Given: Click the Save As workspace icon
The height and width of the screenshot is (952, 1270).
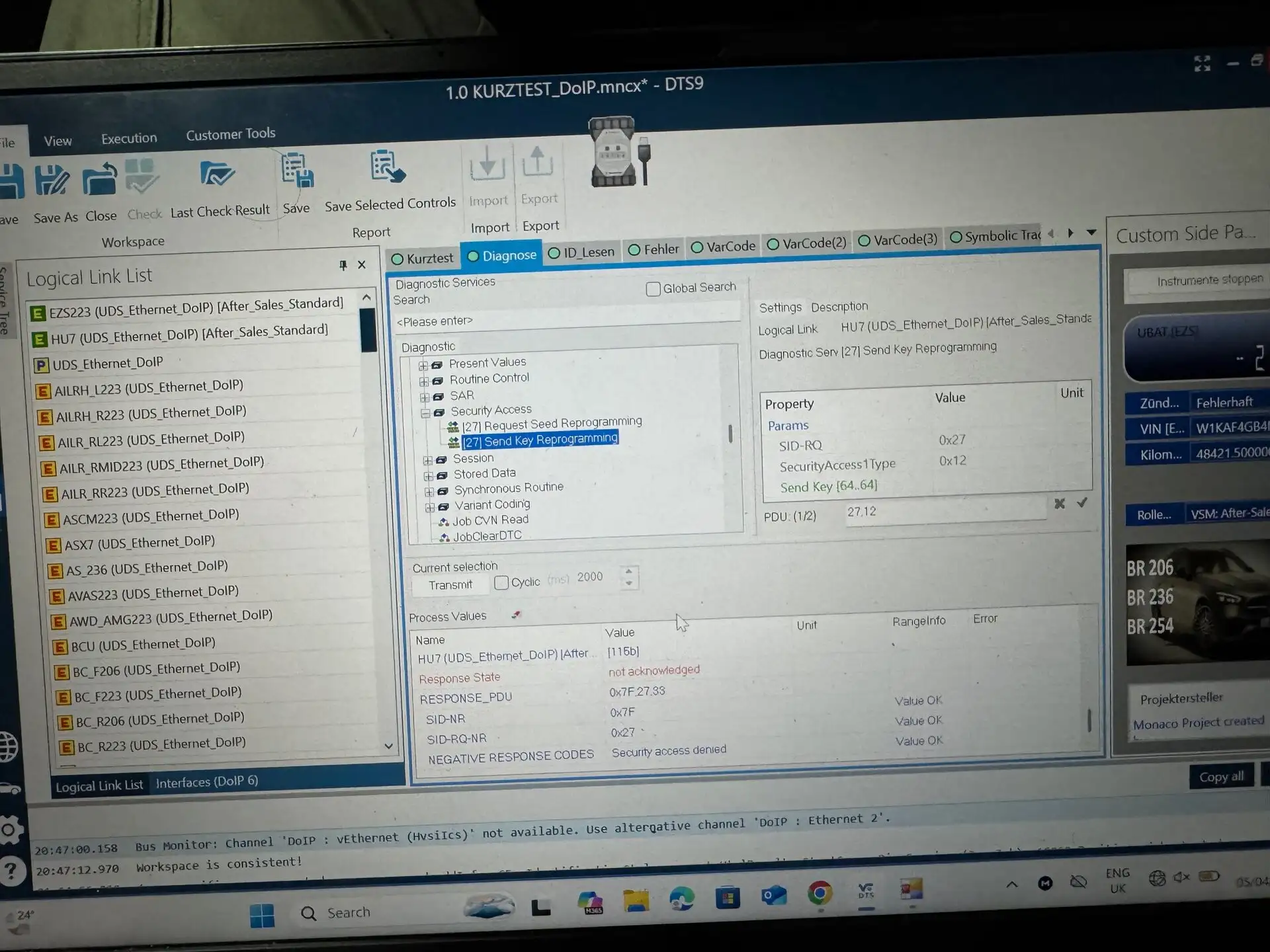Looking at the screenshot, I should pyautogui.click(x=52, y=180).
